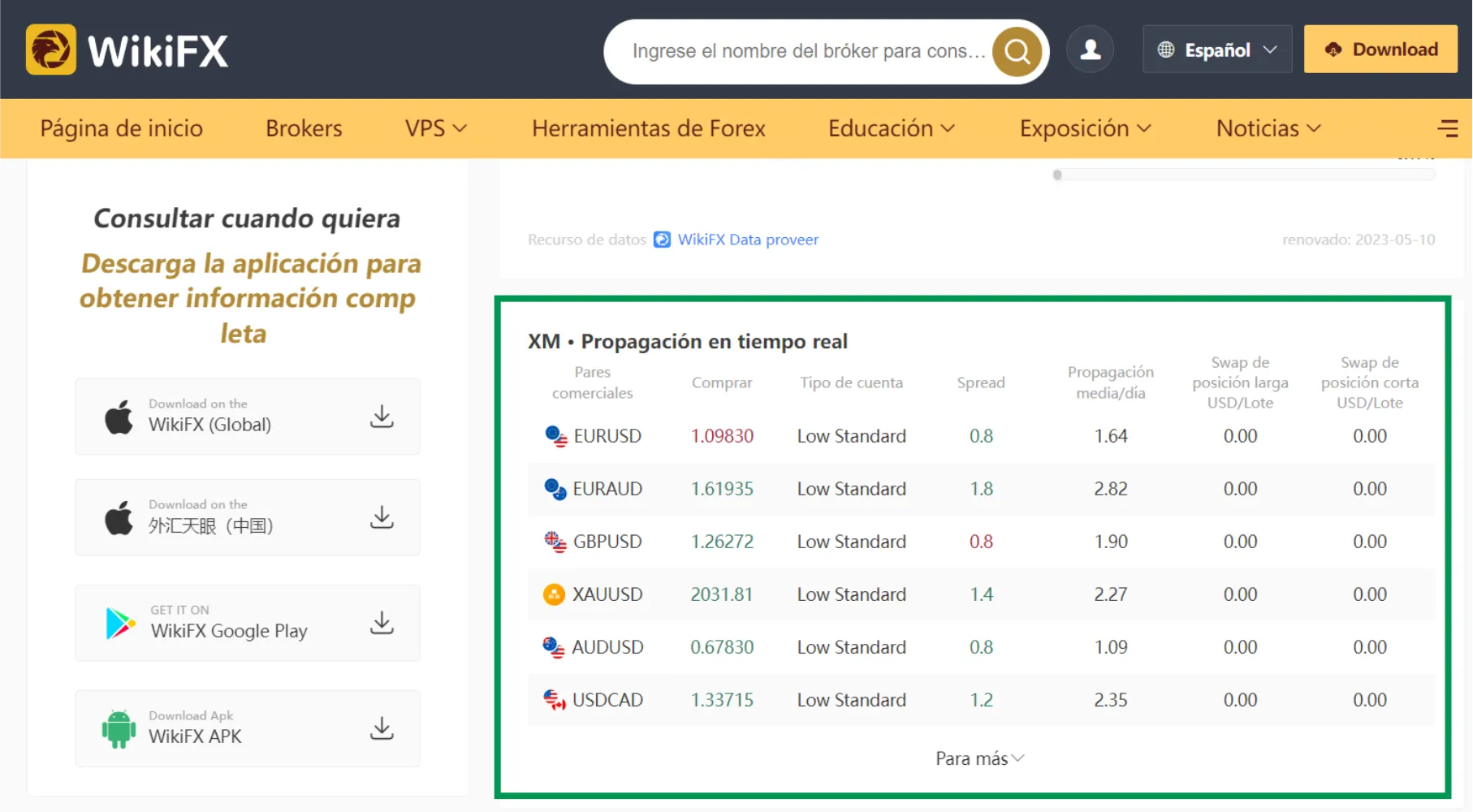Click the Google Play triangle icon
The image size is (1473, 812).
(x=120, y=623)
